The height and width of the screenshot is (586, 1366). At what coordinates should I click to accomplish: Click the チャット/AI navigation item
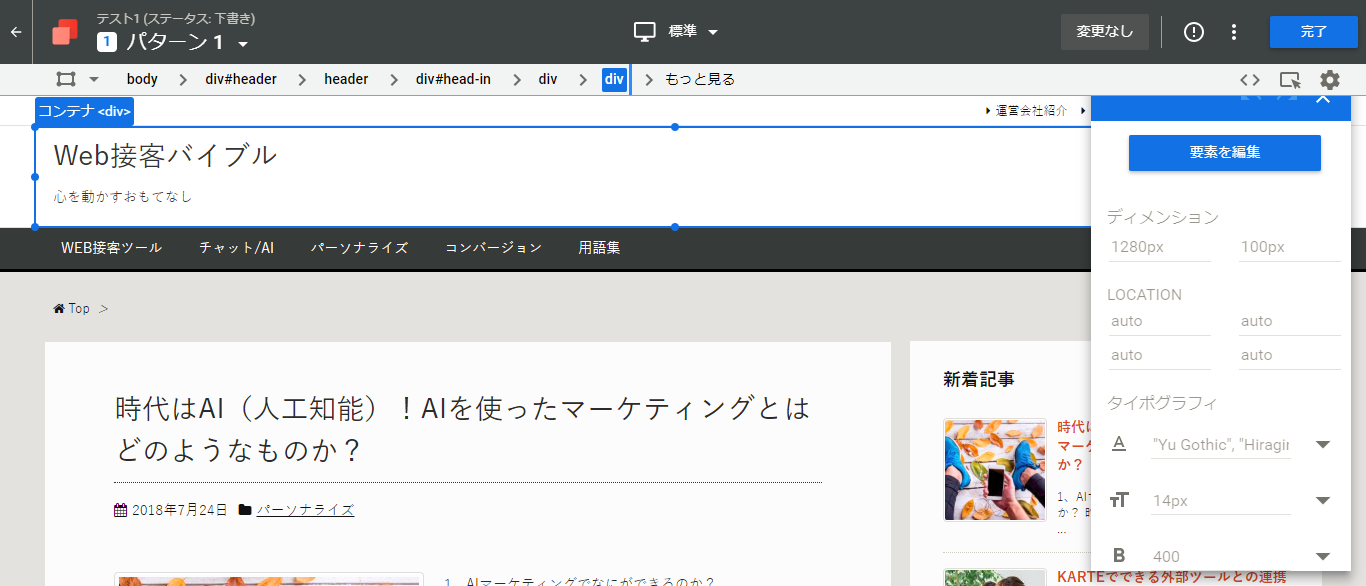click(236, 248)
